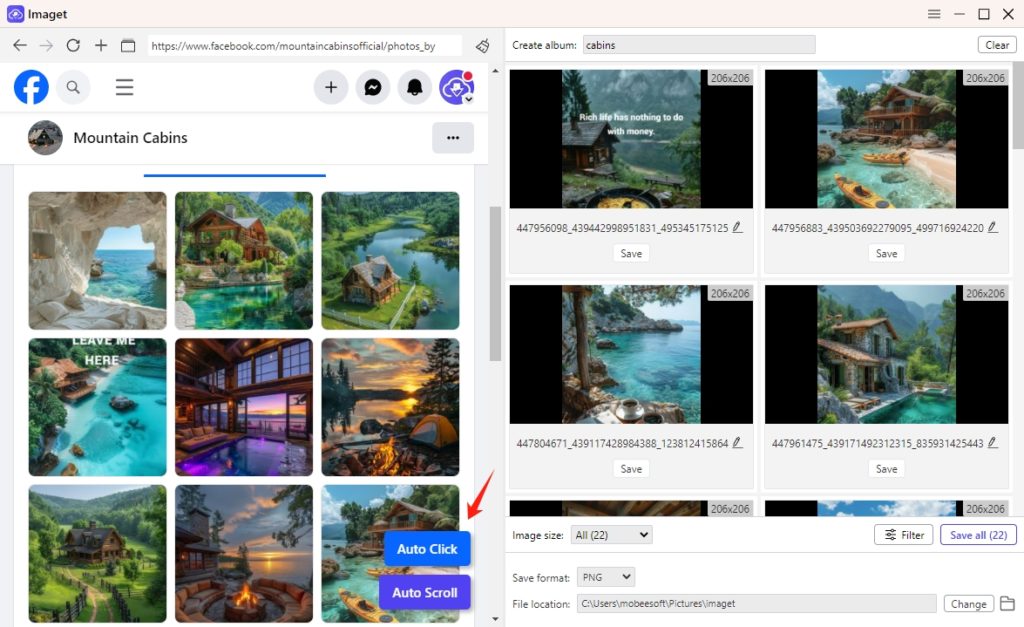
Task: Refresh the page with the reload icon
Action: coord(72,45)
